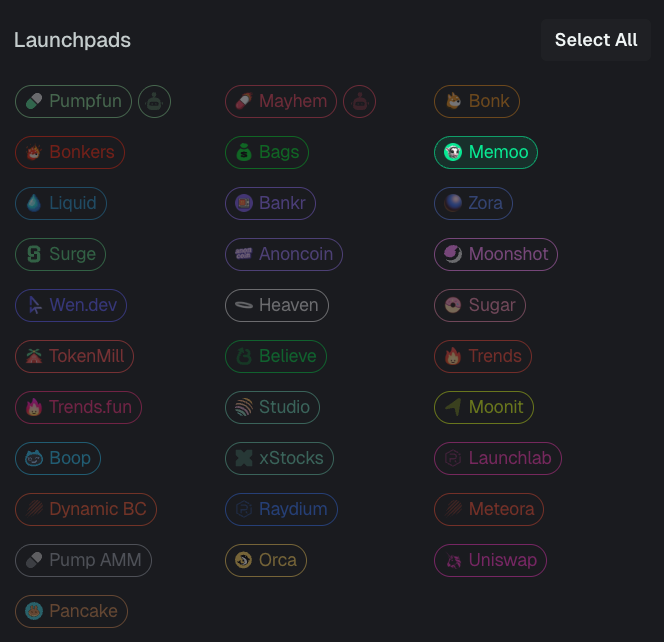Deselect the active Memoo launchpad
This screenshot has width=664, height=642.
pyautogui.click(x=486, y=152)
